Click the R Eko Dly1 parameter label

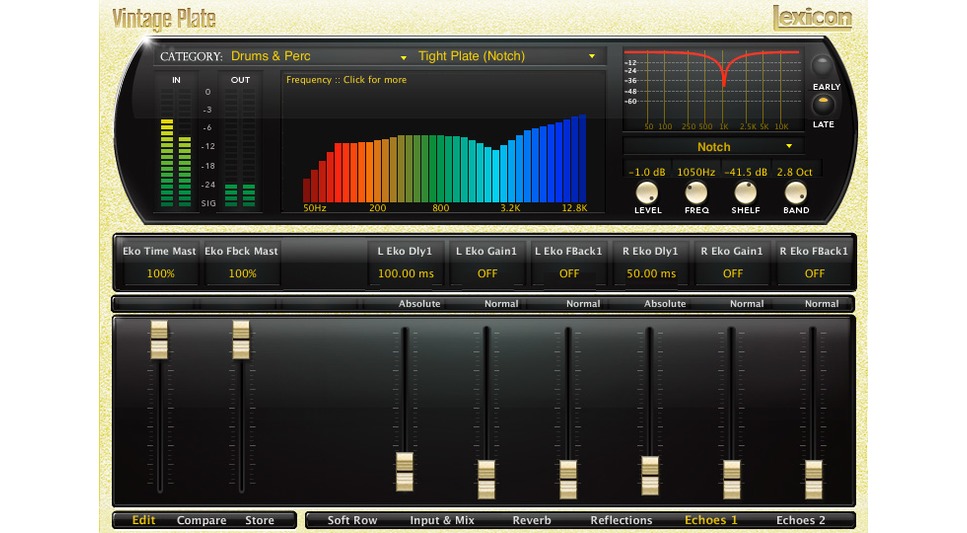click(x=650, y=251)
